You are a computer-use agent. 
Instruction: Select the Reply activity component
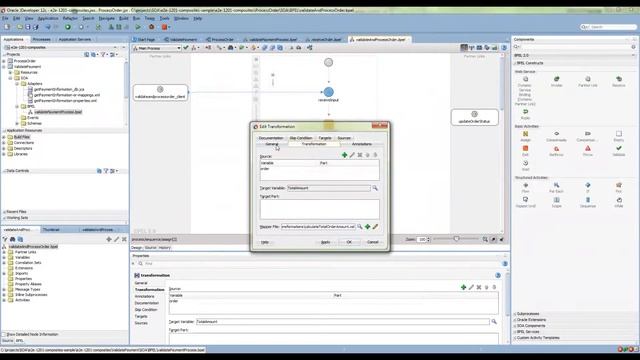click(x=525, y=114)
